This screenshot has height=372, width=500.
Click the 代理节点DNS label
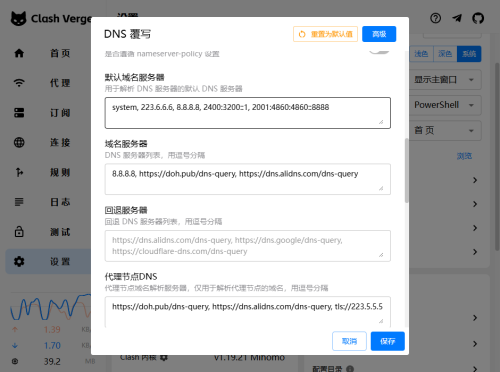(x=131, y=277)
